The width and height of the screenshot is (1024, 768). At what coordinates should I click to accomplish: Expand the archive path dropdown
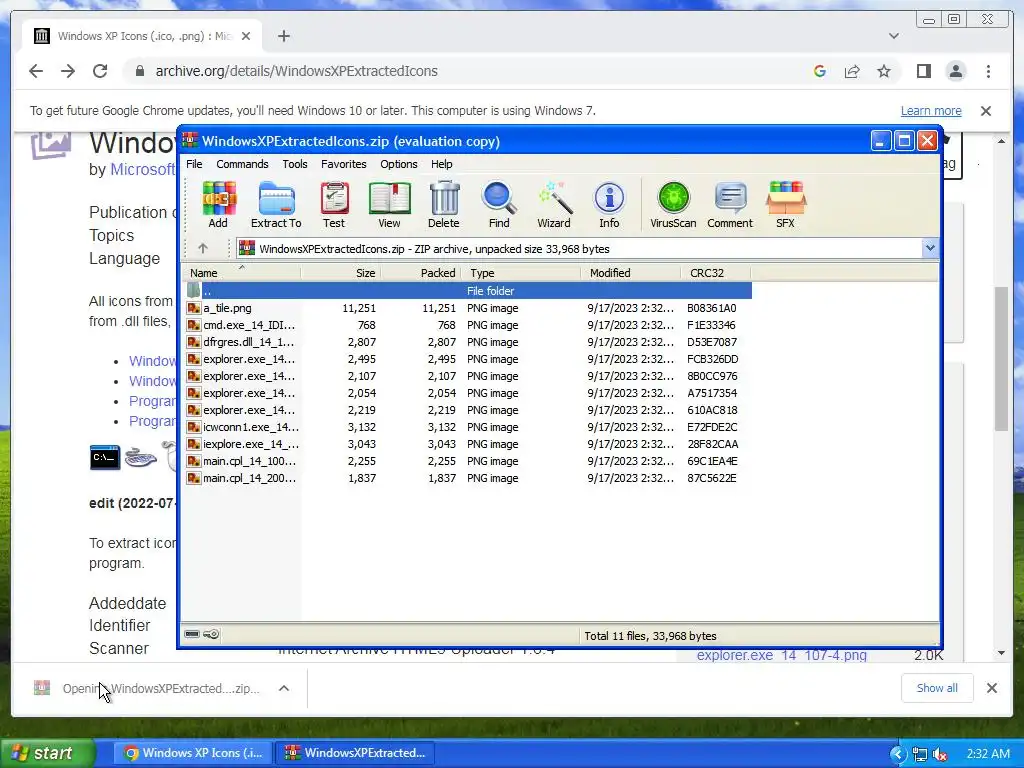(930, 248)
